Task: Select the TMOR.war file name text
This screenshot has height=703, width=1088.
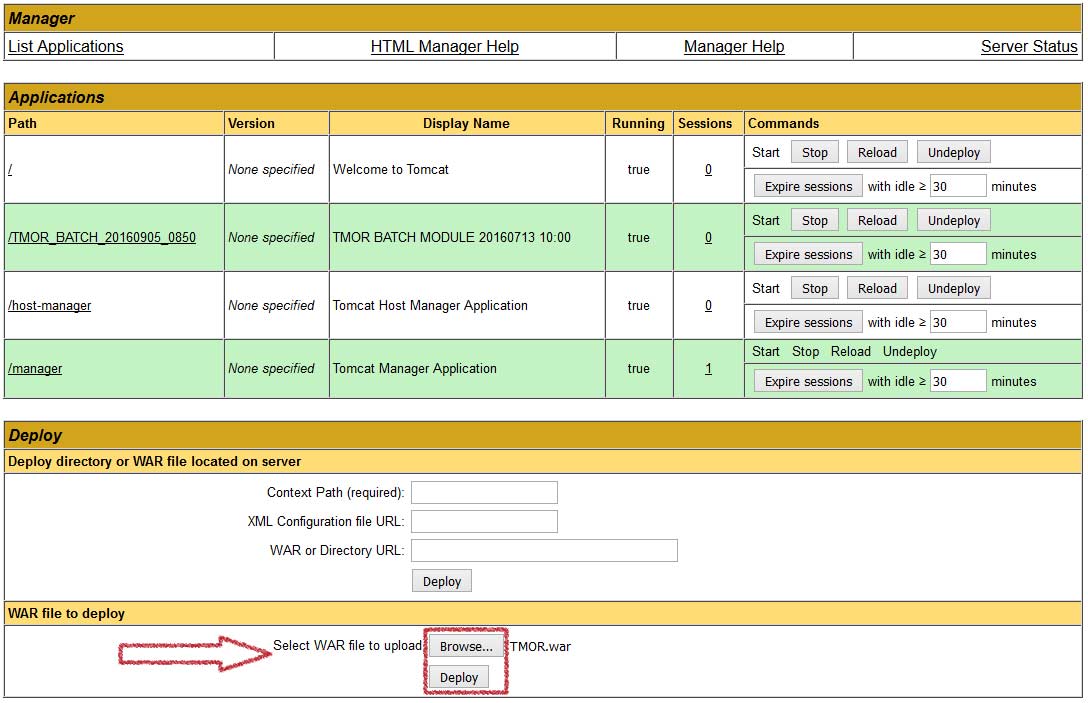Action: [541, 646]
